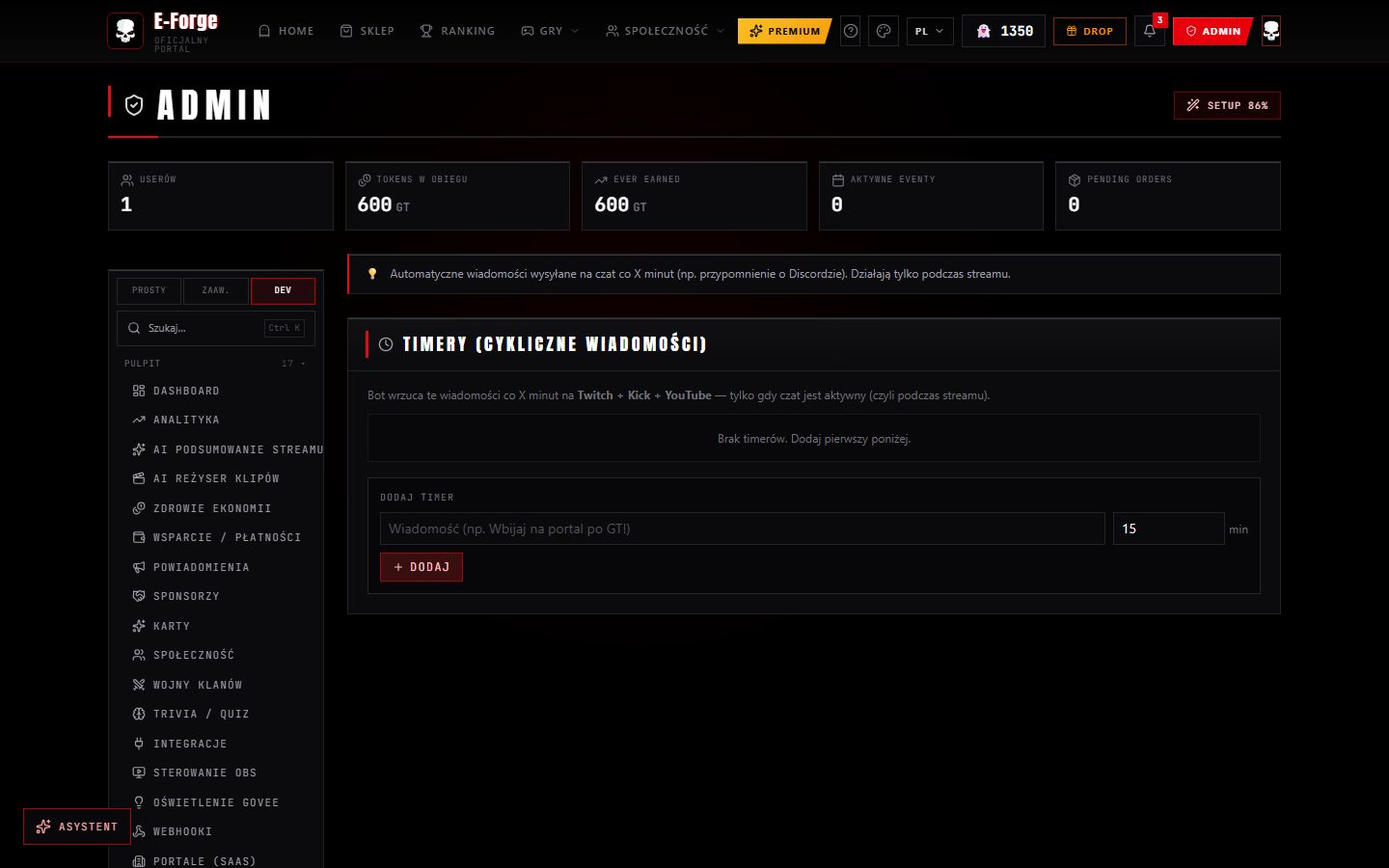Click the PREMIUM button
Screen dimensions: 1389x868
click(x=784, y=31)
